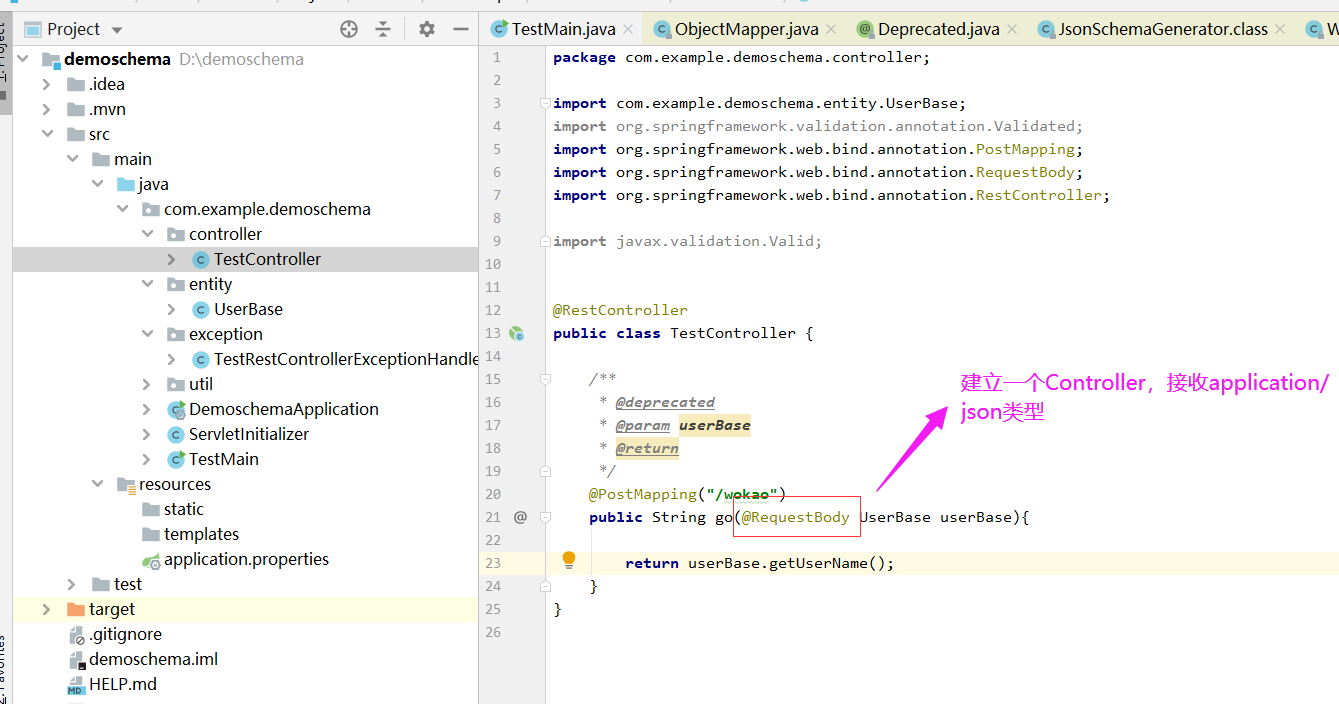This screenshot has height=704, width=1339.
Task: Click the @deprecated link in the Javadoc
Action: tap(665, 401)
